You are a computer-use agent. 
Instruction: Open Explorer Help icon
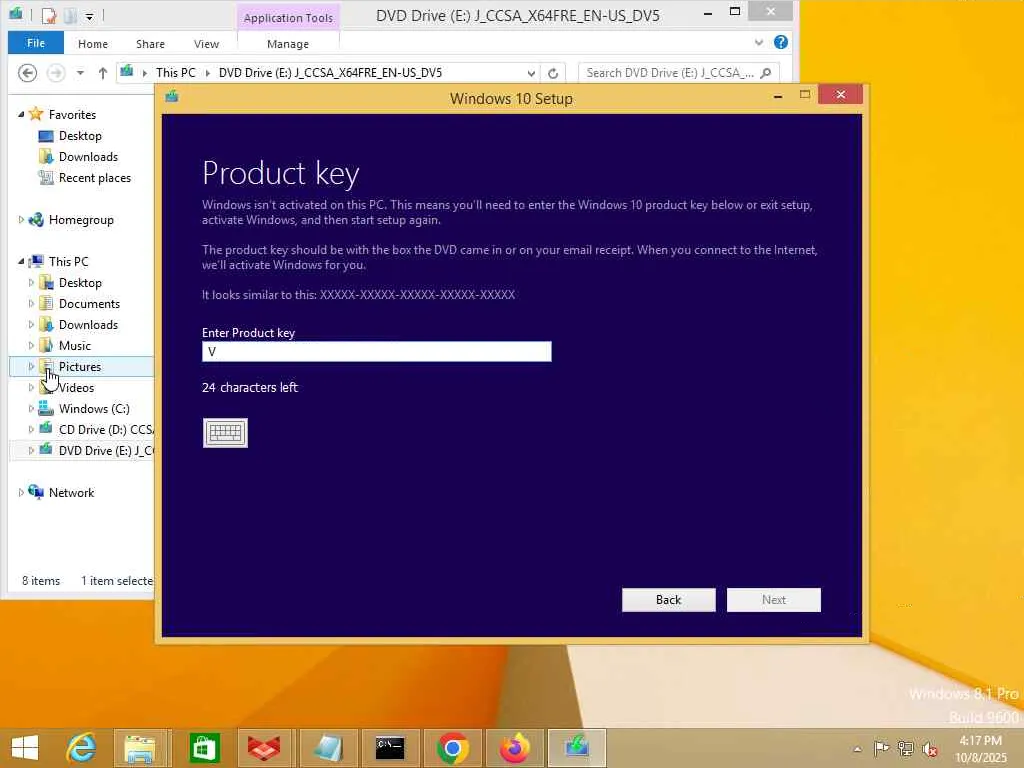[x=780, y=42]
